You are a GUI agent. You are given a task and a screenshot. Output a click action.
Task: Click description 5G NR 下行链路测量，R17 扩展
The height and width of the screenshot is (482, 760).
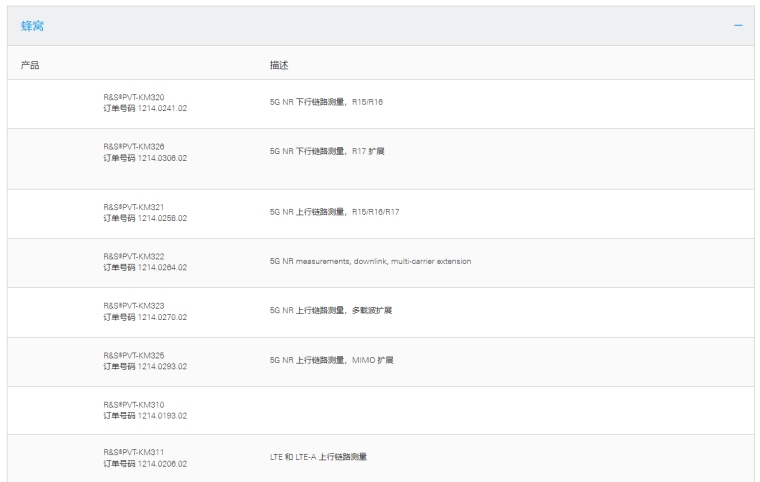point(313,152)
